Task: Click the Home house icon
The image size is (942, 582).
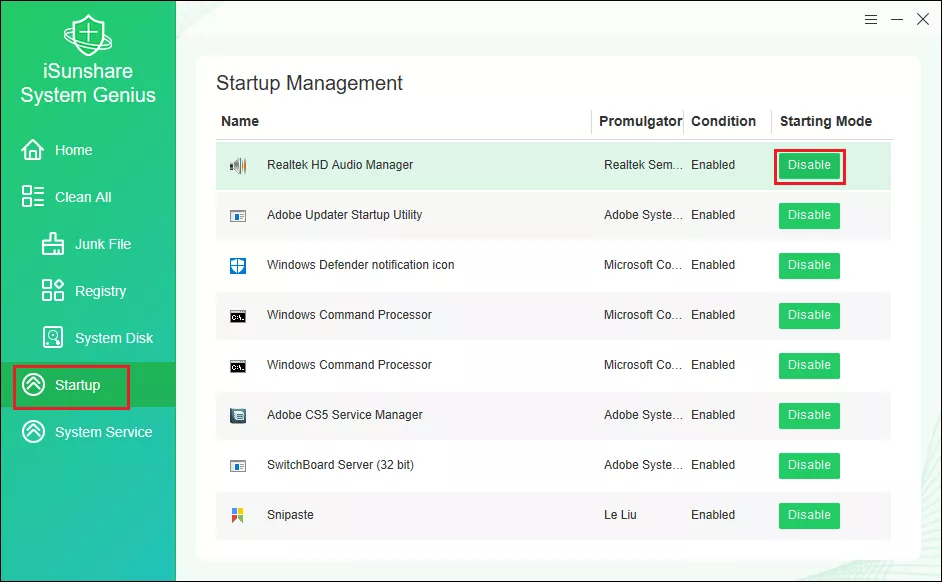Action: [32, 150]
